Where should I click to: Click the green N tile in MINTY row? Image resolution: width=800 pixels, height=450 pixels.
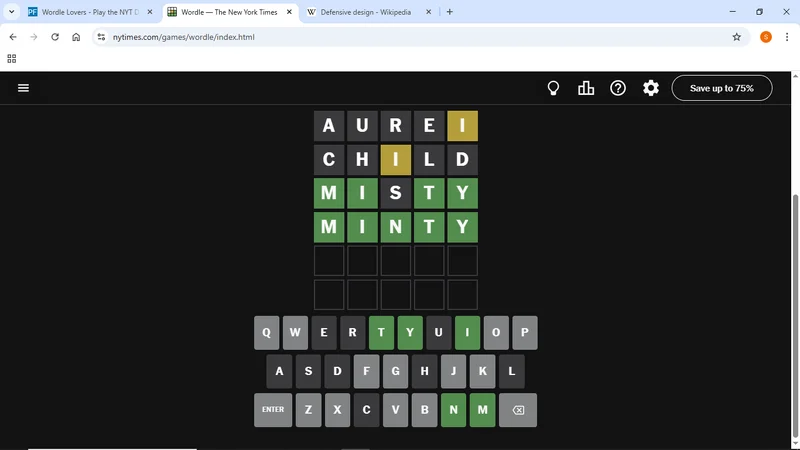pyautogui.click(x=395, y=227)
